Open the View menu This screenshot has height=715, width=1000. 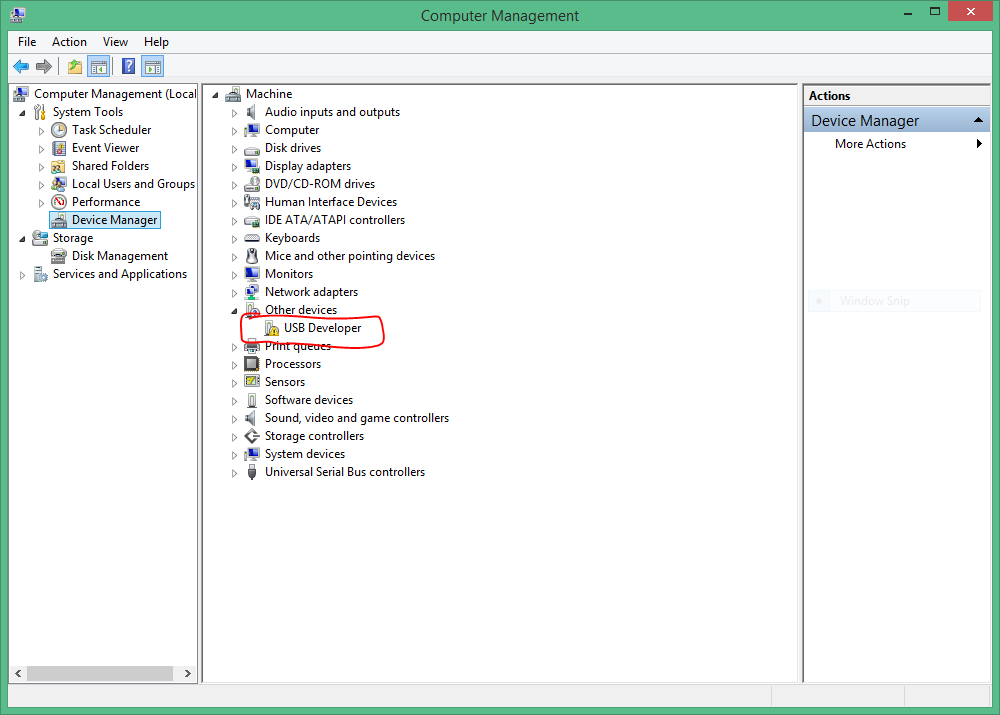click(115, 42)
